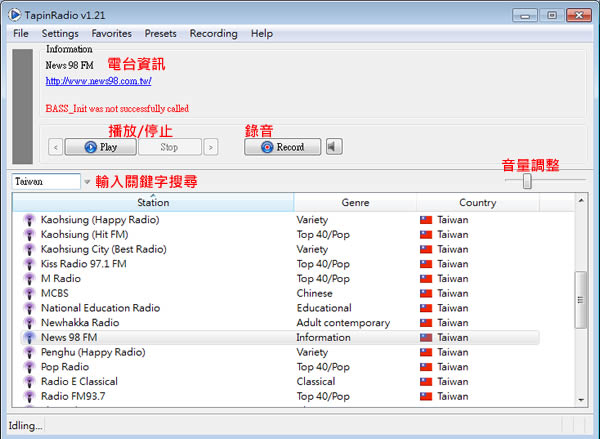Image resolution: width=600 pixels, height=439 pixels.
Task: Click the Kiss Radio 97.1 FM station icon
Action: click(29, 264)
